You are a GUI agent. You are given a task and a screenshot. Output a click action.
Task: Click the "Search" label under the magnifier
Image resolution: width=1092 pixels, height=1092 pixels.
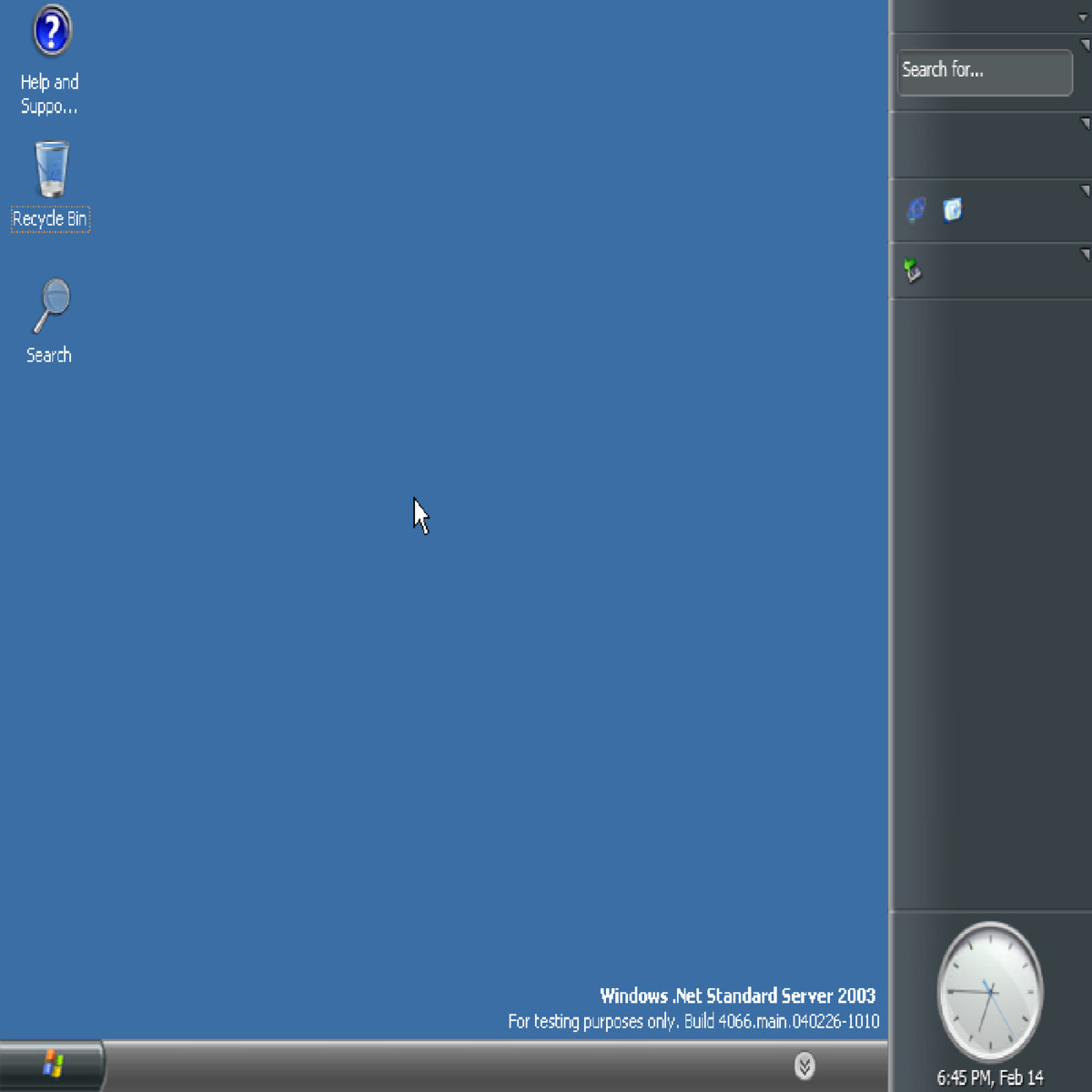click(x=49, y=355)
